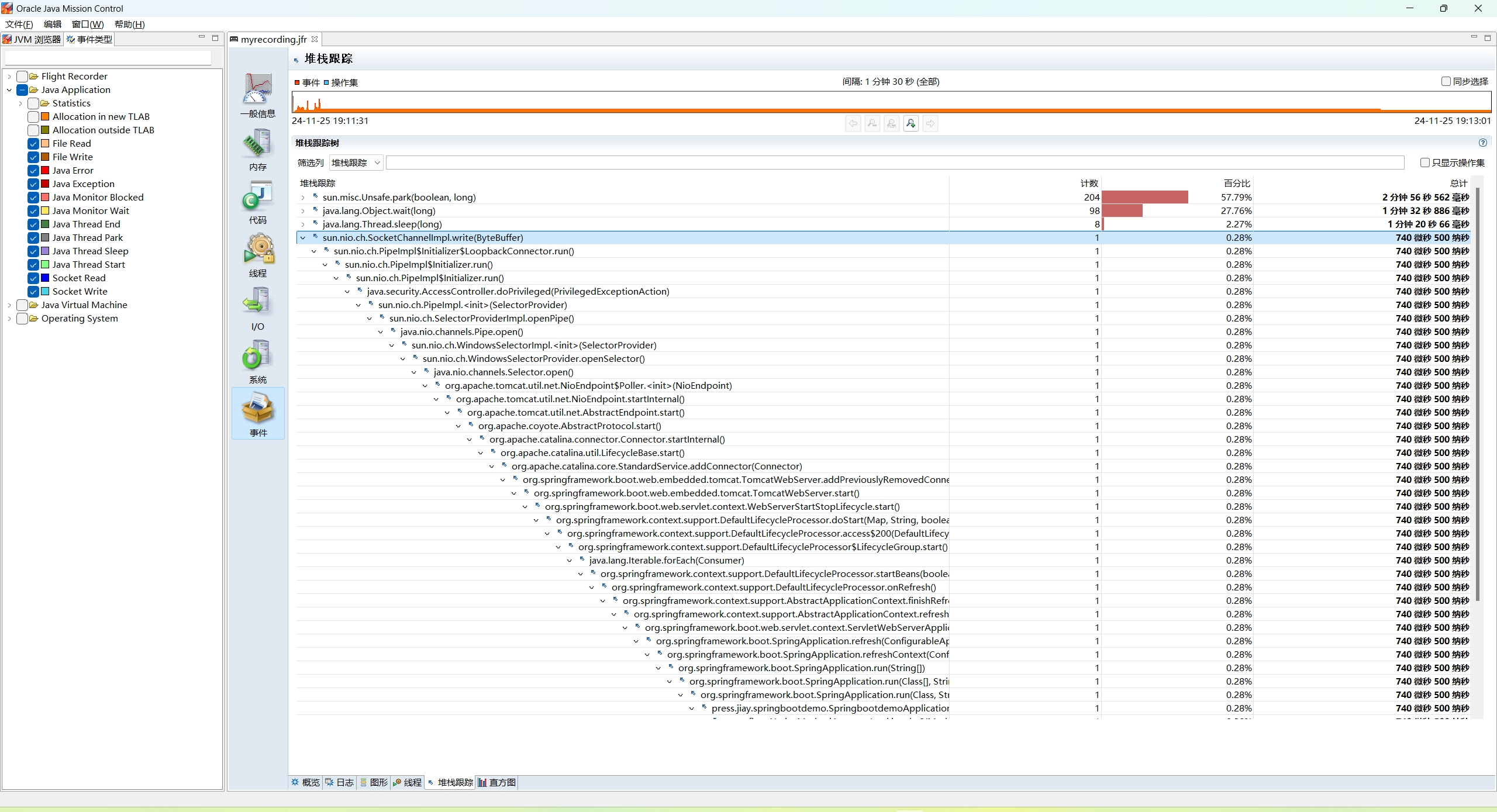Click the stack trace filter text field

click(895, 163)
